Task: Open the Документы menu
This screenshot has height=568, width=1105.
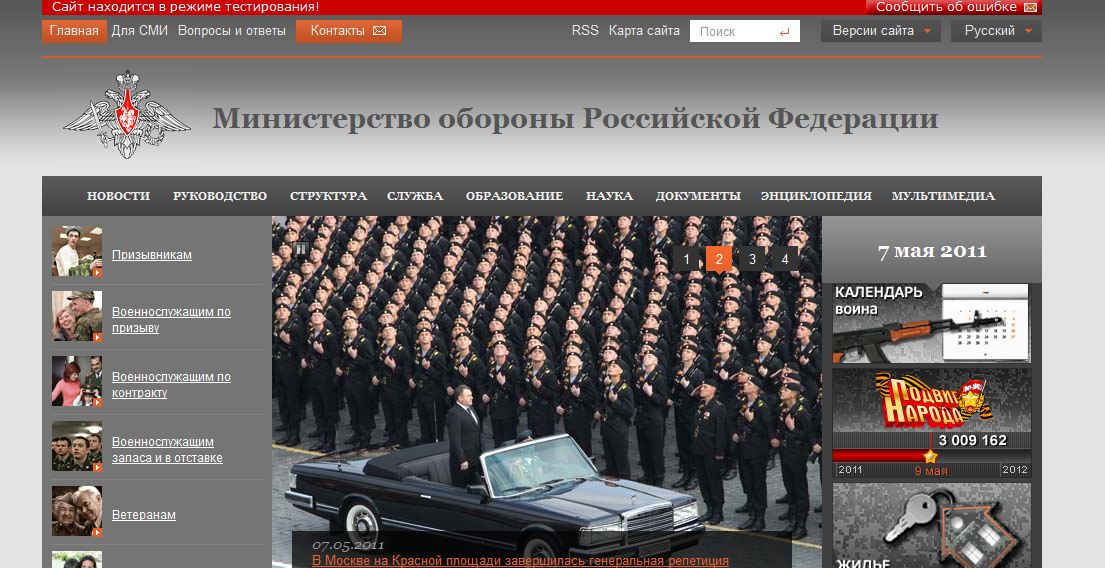Action: (x=698, y=196)
